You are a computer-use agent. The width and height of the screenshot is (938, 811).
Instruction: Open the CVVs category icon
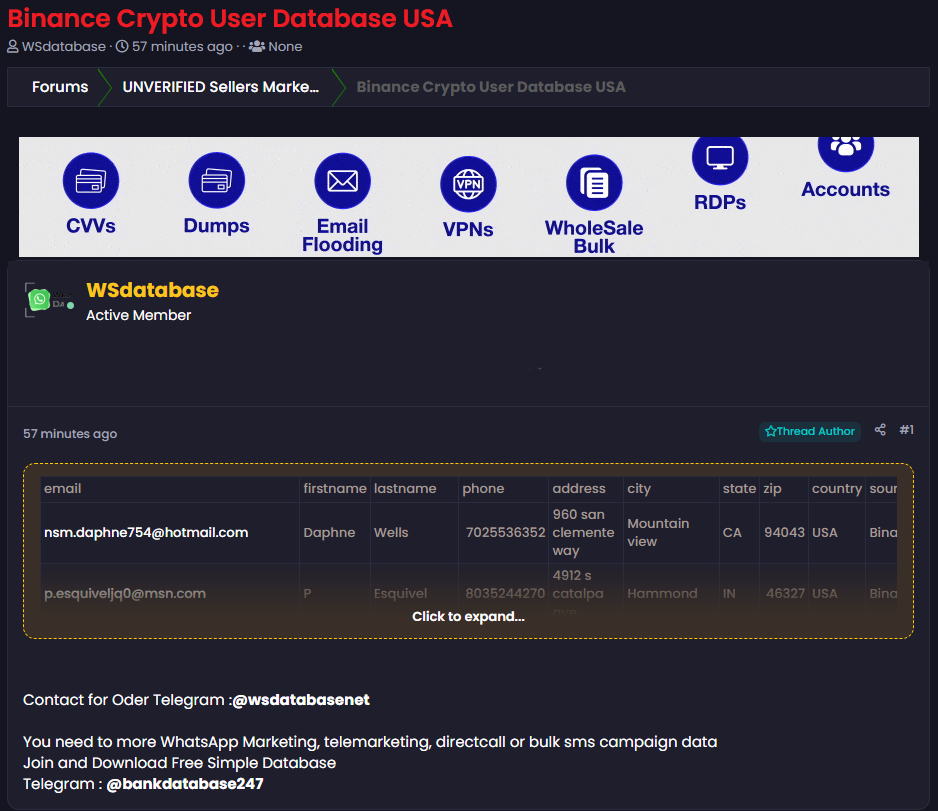tap(91, 181)
